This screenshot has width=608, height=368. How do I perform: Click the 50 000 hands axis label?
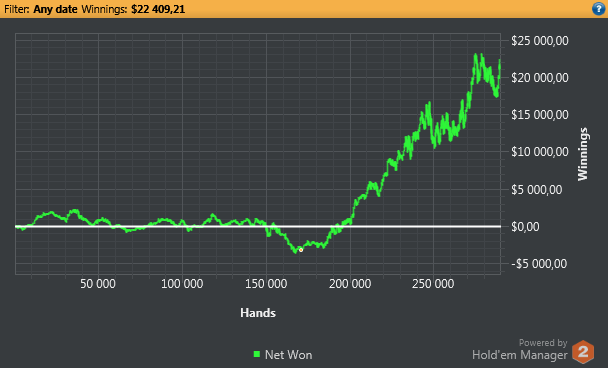[98, 284]
